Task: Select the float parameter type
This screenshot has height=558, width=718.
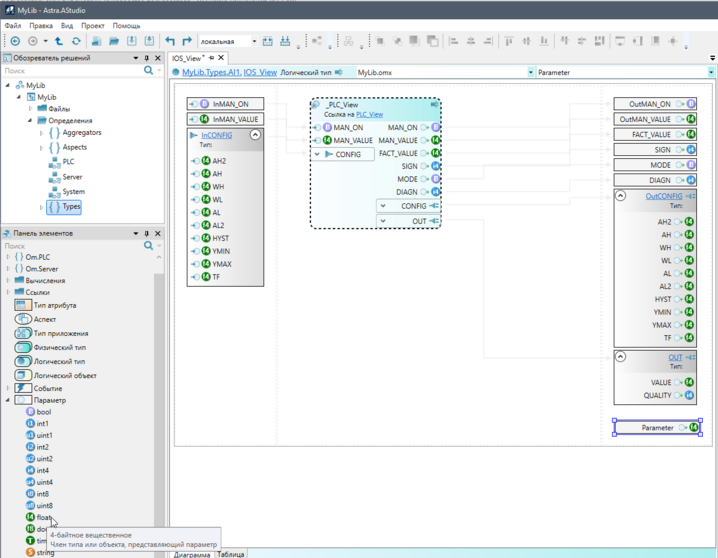Action: click(44, 517)
